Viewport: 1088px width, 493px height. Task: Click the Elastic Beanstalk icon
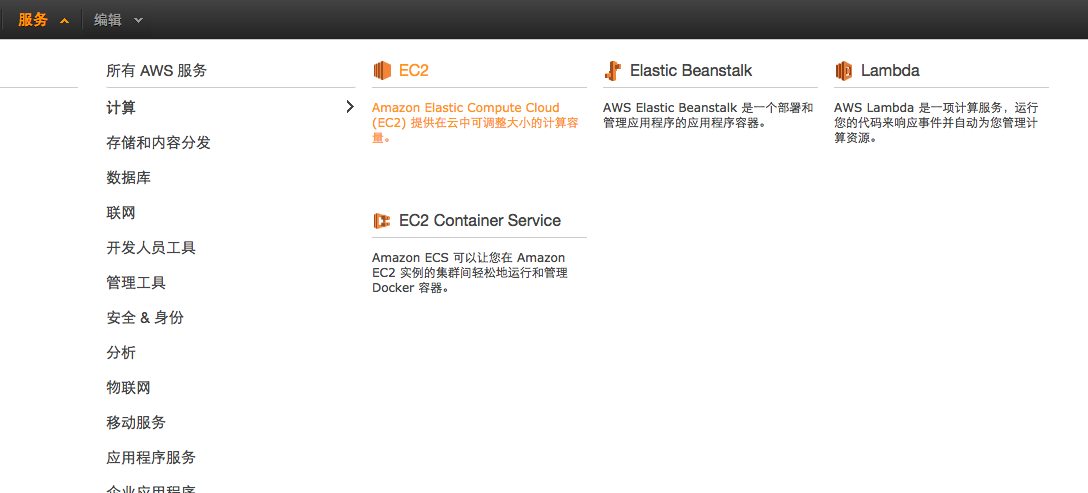pos(612,71)
